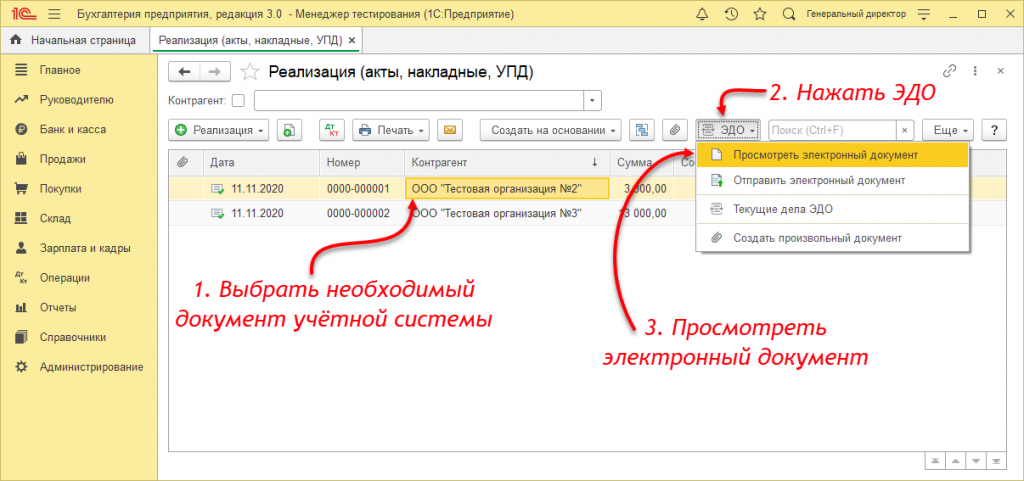1024x481 pixels.
Task: Click the Контрагент input field
Action: tap(419, 101)
